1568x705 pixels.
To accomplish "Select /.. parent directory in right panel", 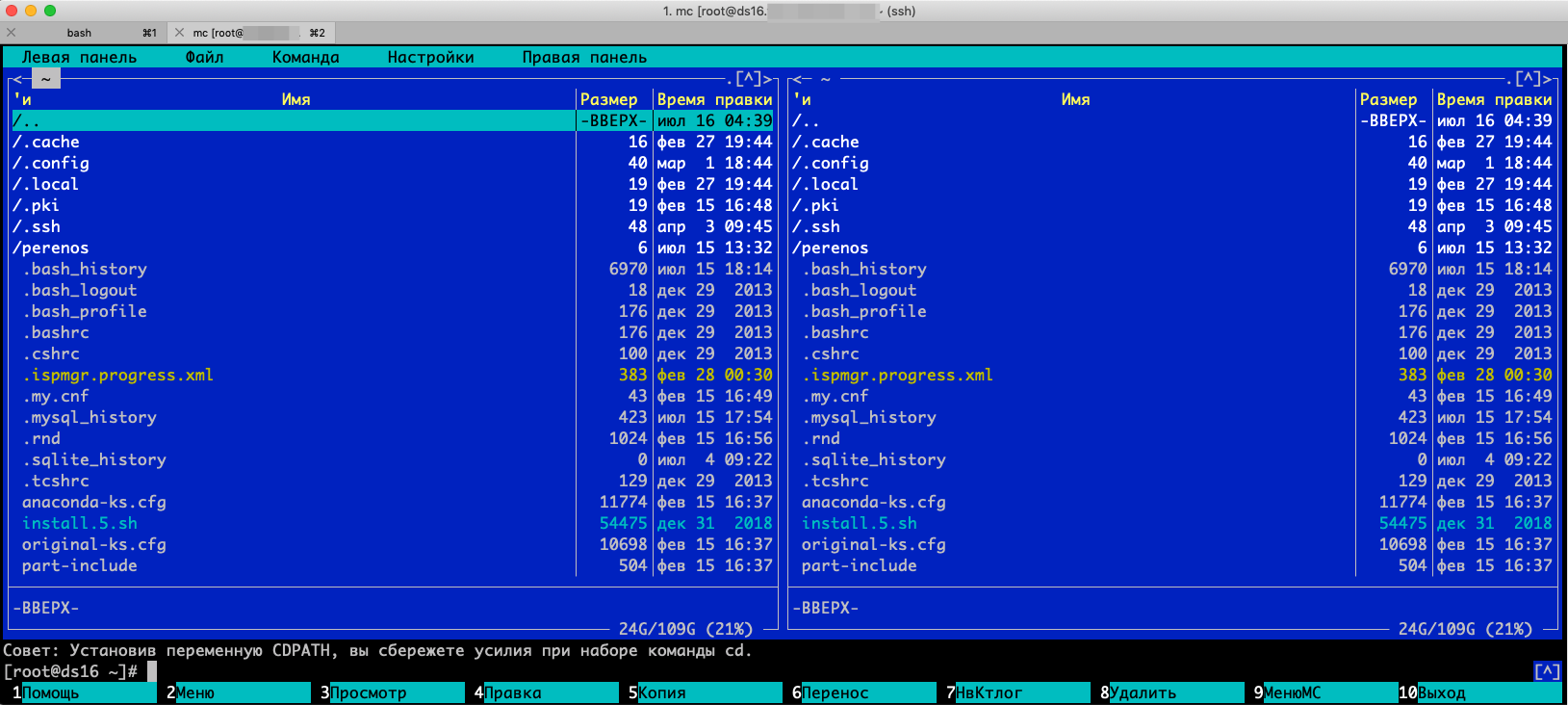I will (1172, 120).
